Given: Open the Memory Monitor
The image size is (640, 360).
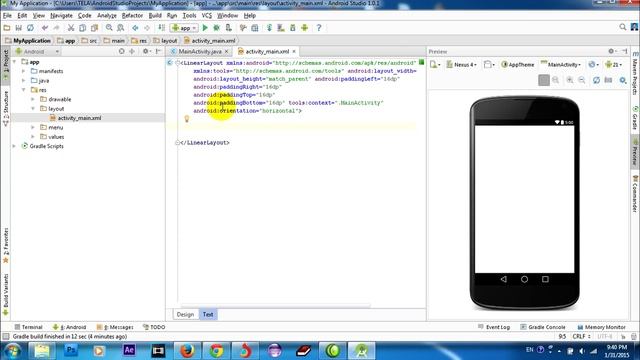Looking at the screenshot, I should pyautogui.click(x=601, y=327).
